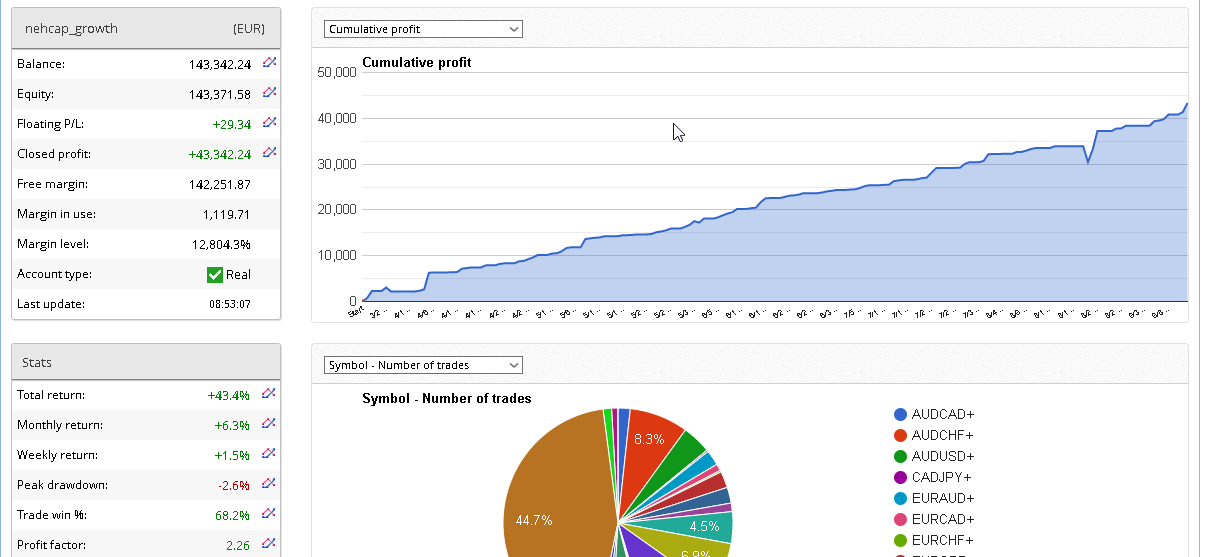The width and height of the screenshot is (1209, 557).
Task: Click the AUDCAD+ blue legend swatch
Action: 900,414
